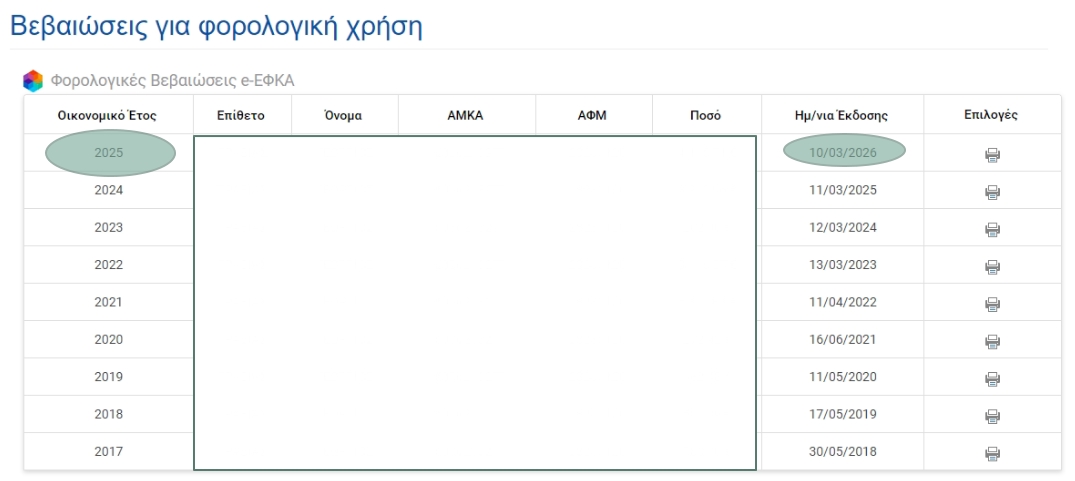Print the 2017 tax certificate

coord(992,454)
